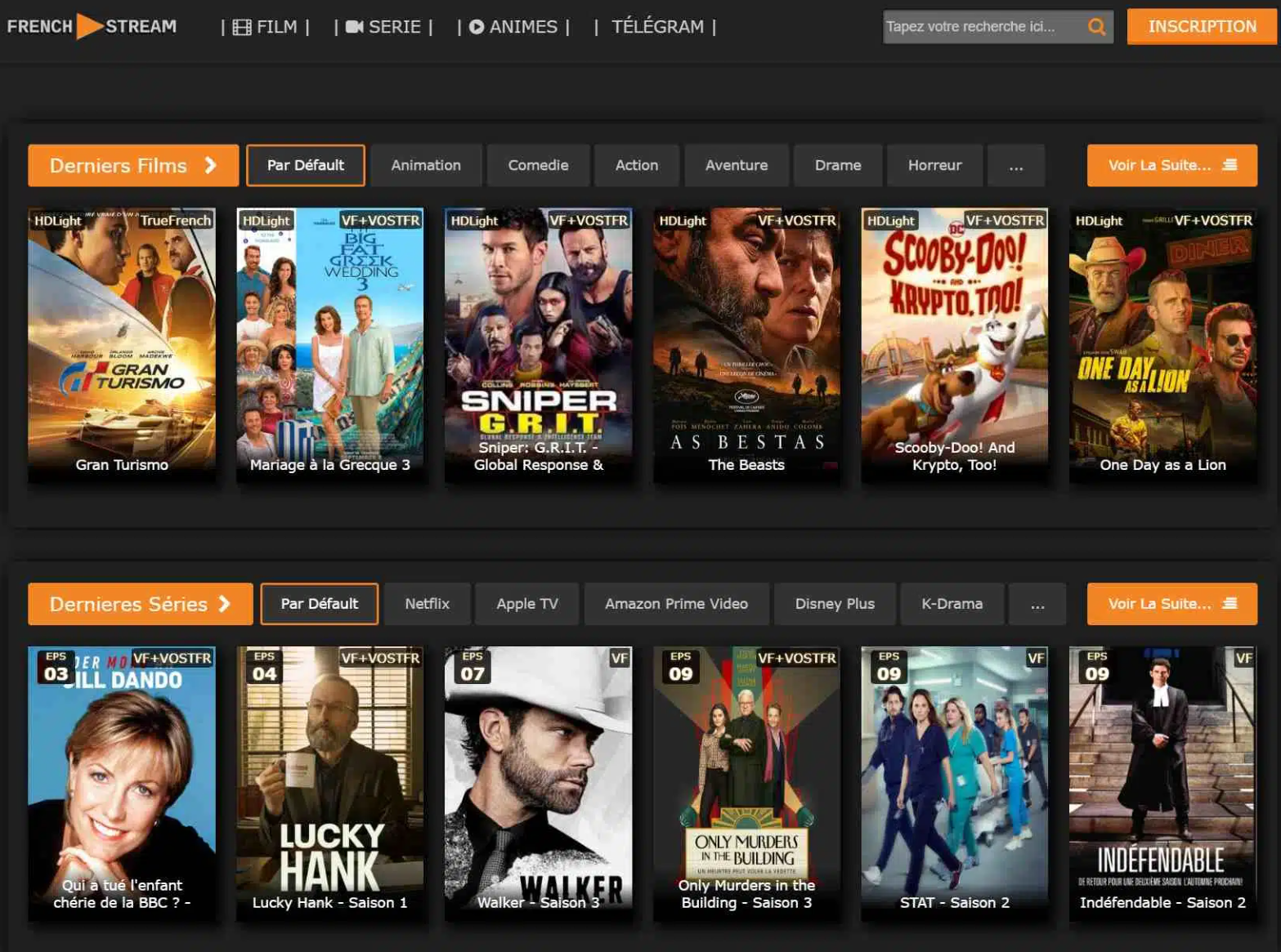Open the Dernieres Séries section header
Screen dimensions: 1281x952
click(140, 604)
